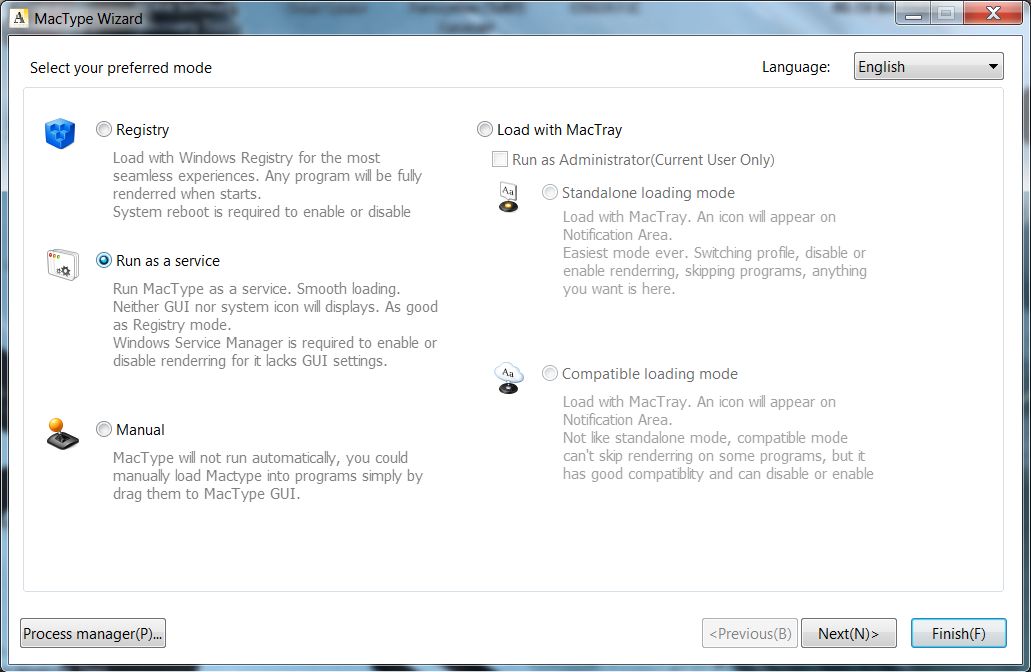Enable Run as Administrator checkbox
Image resolution: width=1031 pixels, height=672 pixels.
pyautogui.click(x=500, y=159)
